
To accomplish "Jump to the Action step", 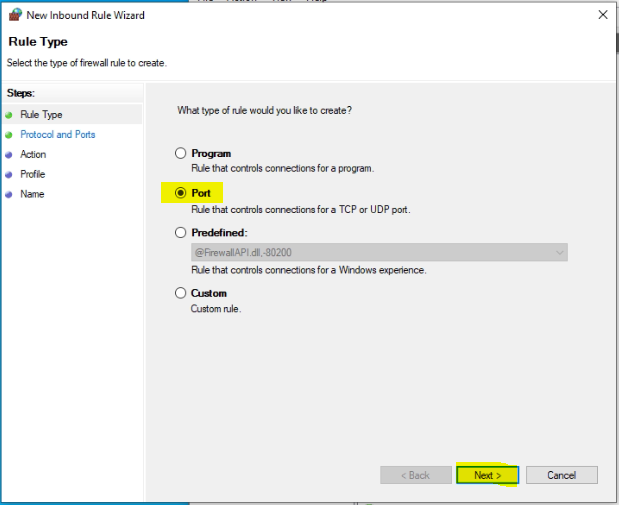I will (33, 154).
